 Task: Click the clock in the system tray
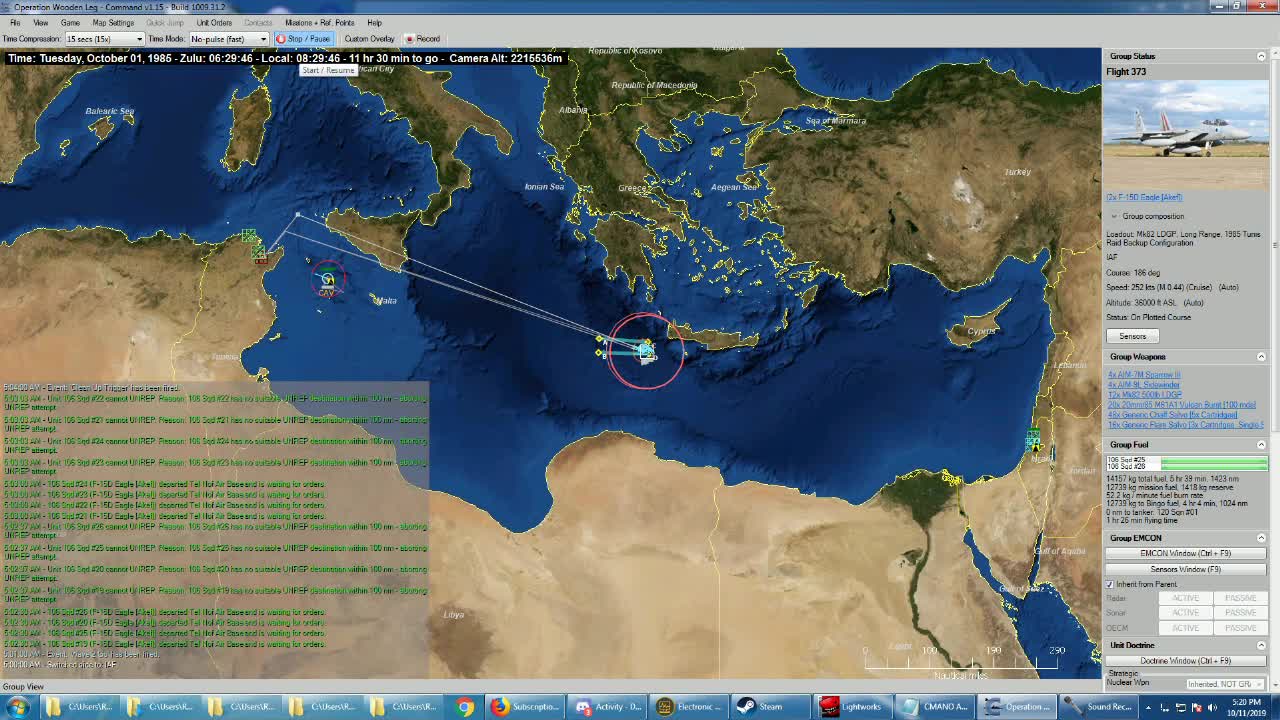click(1246, 707)
